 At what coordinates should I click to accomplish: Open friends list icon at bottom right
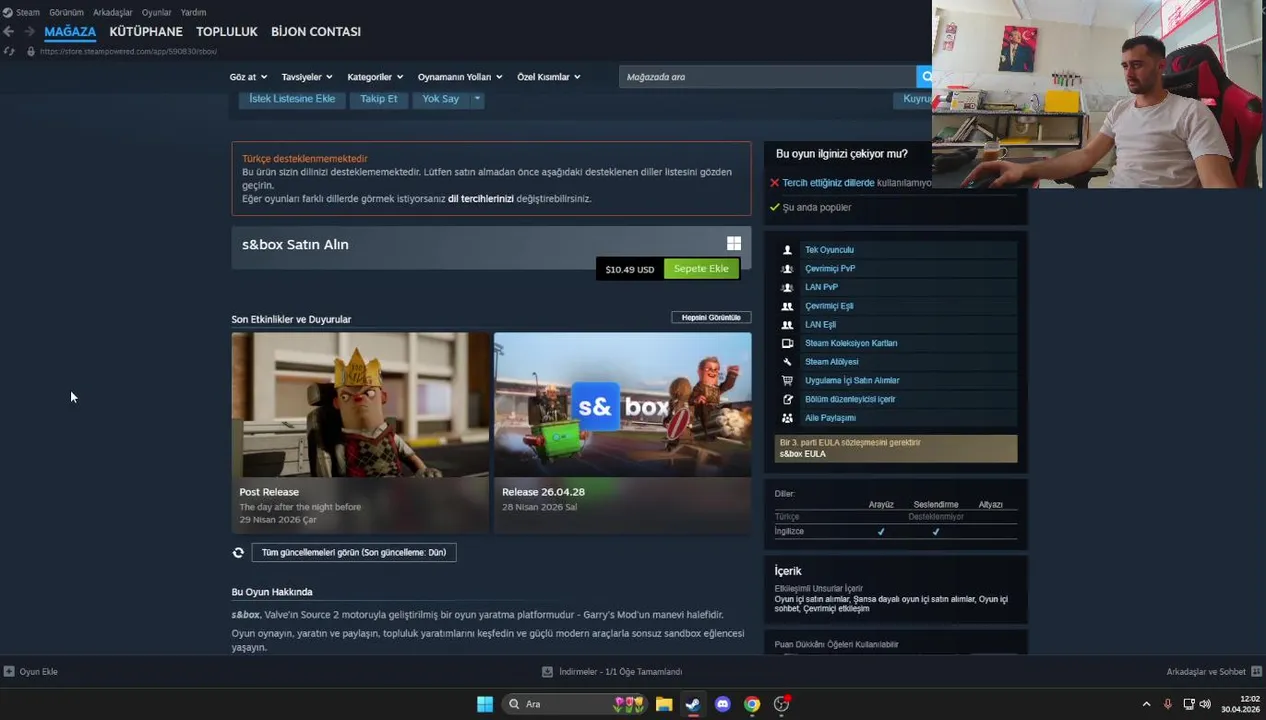[x=1257, y=672]
